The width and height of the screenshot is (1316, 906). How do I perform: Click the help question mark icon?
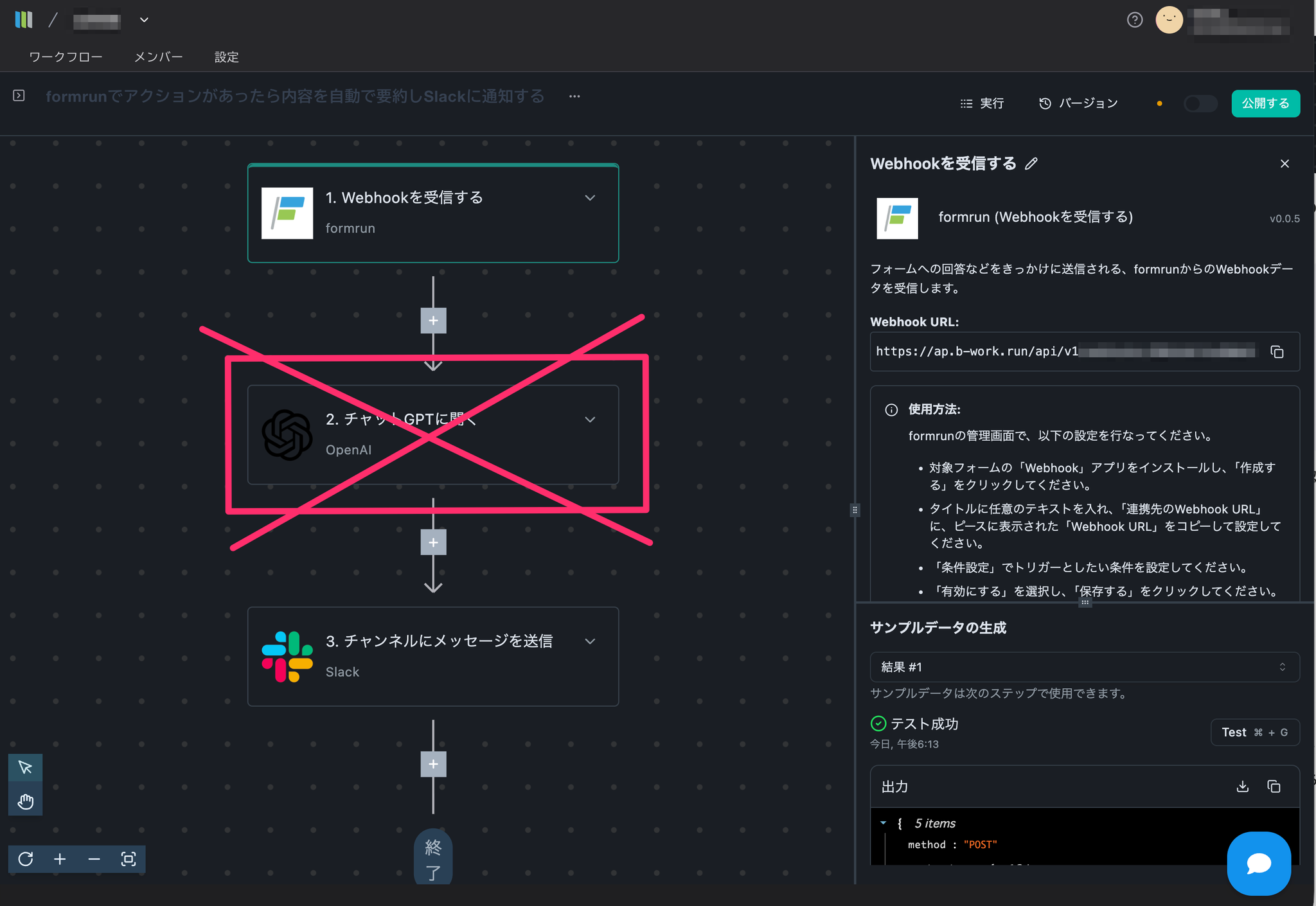point(1135,20)
